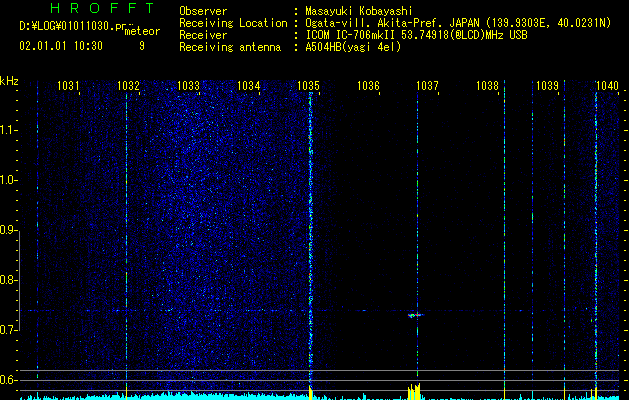Screen dimensions: 629x400
Task: Click frequency axis label 0.7
Action: (8, 330)
